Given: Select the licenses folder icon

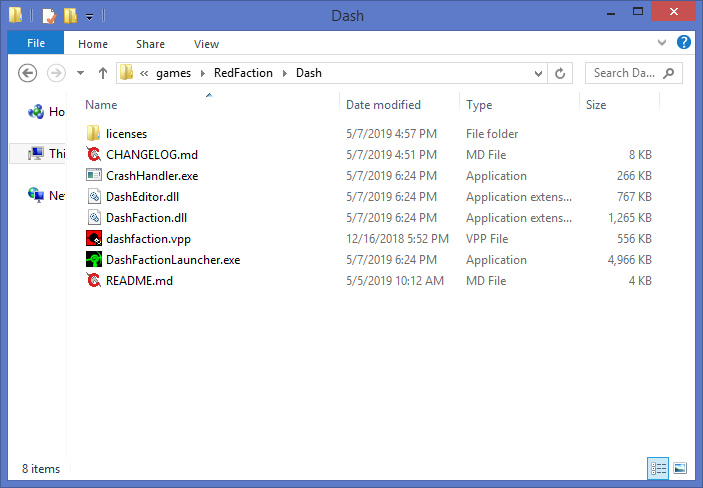Looking at the screenshot, I should [x=94, y=134].
